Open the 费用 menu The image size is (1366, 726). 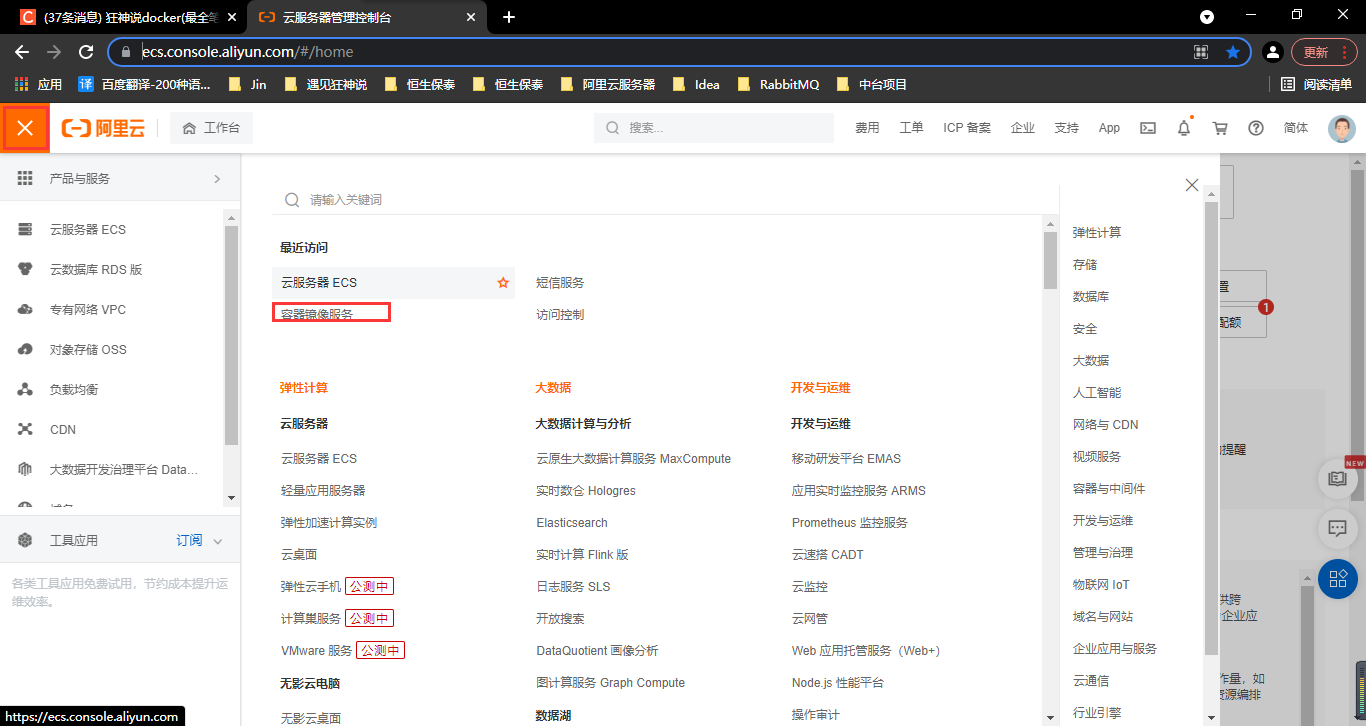867,128
